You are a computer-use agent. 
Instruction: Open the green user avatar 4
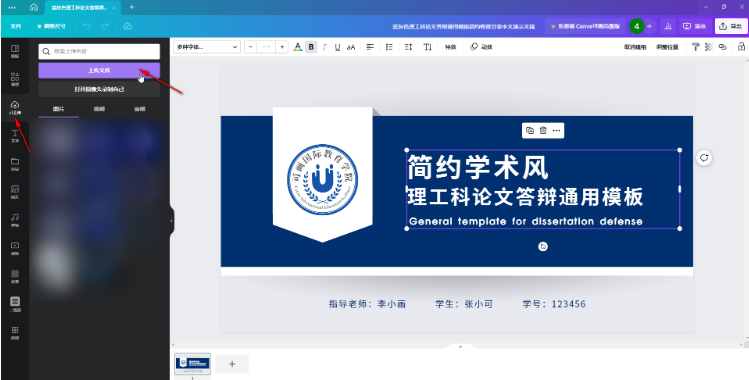(636, 26)
